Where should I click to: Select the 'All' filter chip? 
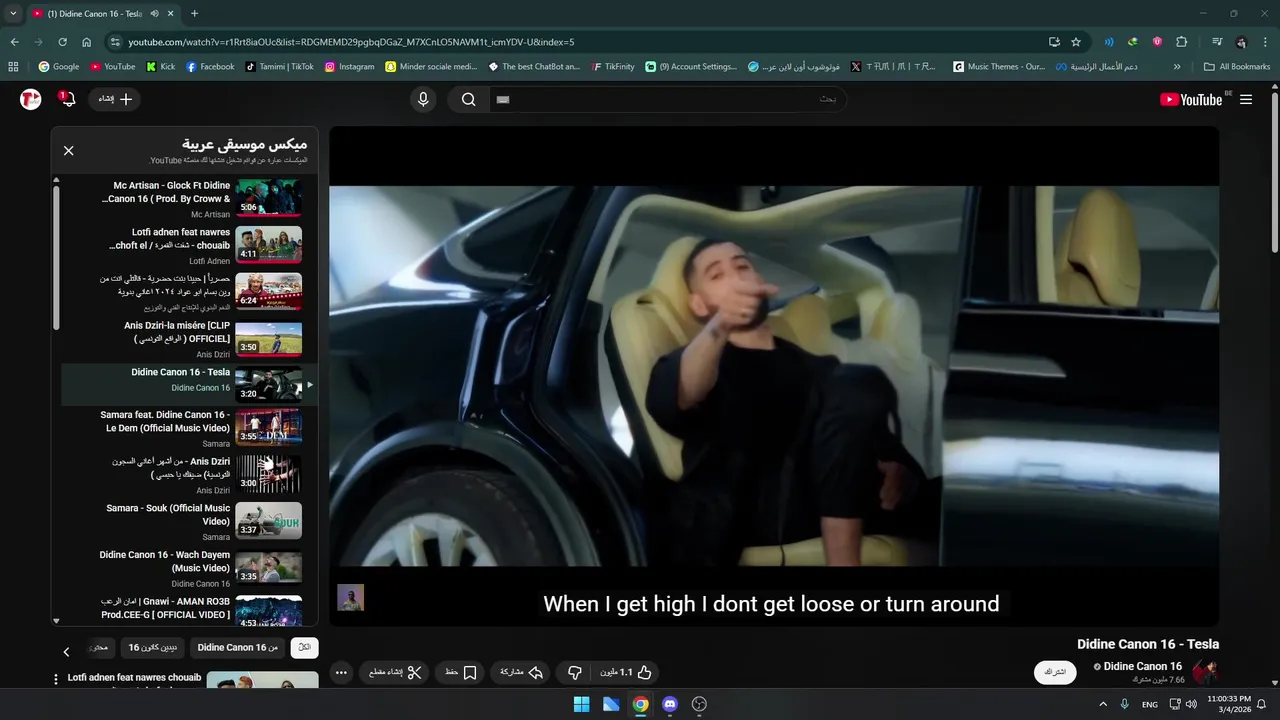pos(305,648)
